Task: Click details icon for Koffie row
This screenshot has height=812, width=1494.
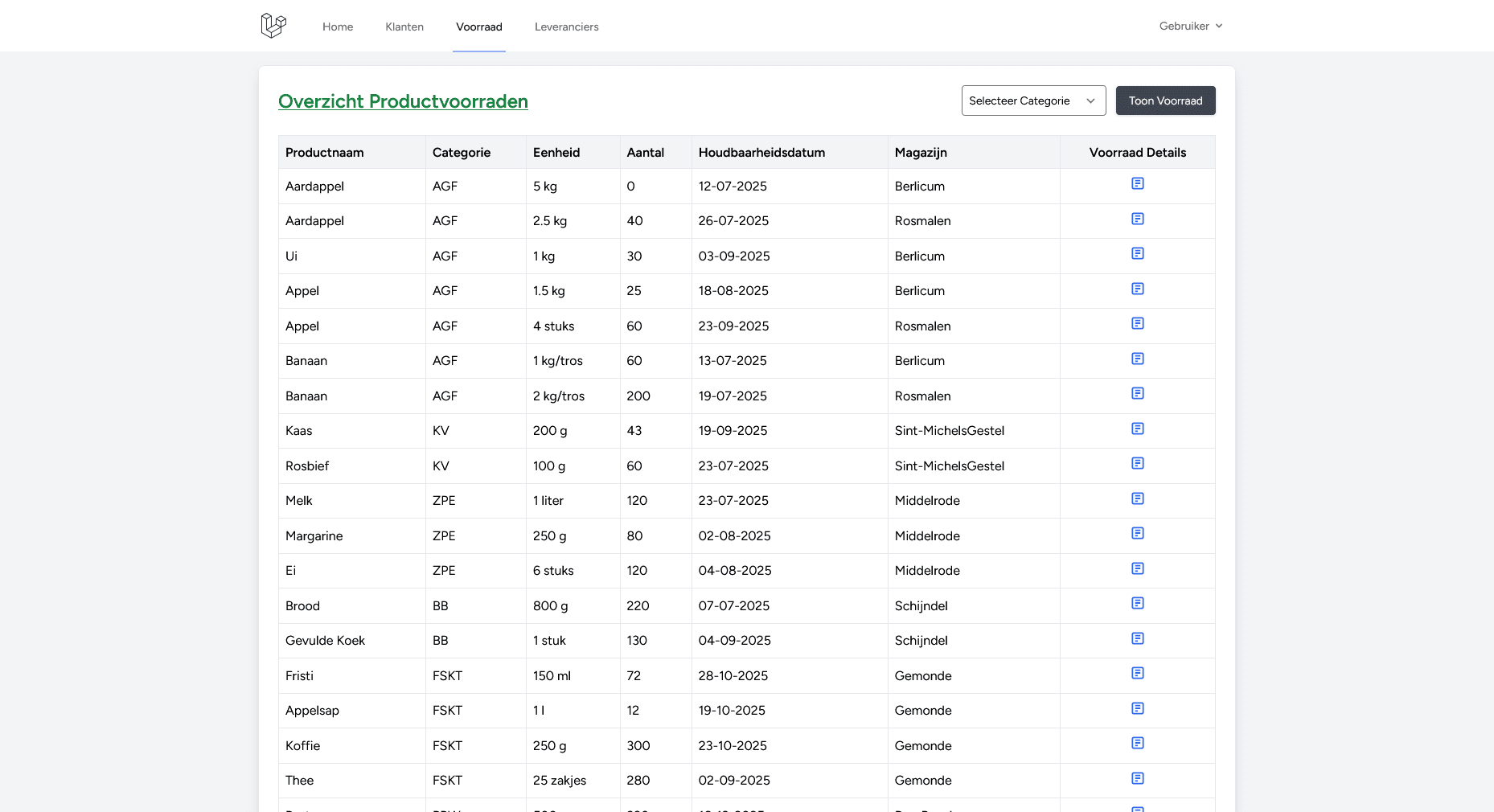Action: pos(1138,743)
